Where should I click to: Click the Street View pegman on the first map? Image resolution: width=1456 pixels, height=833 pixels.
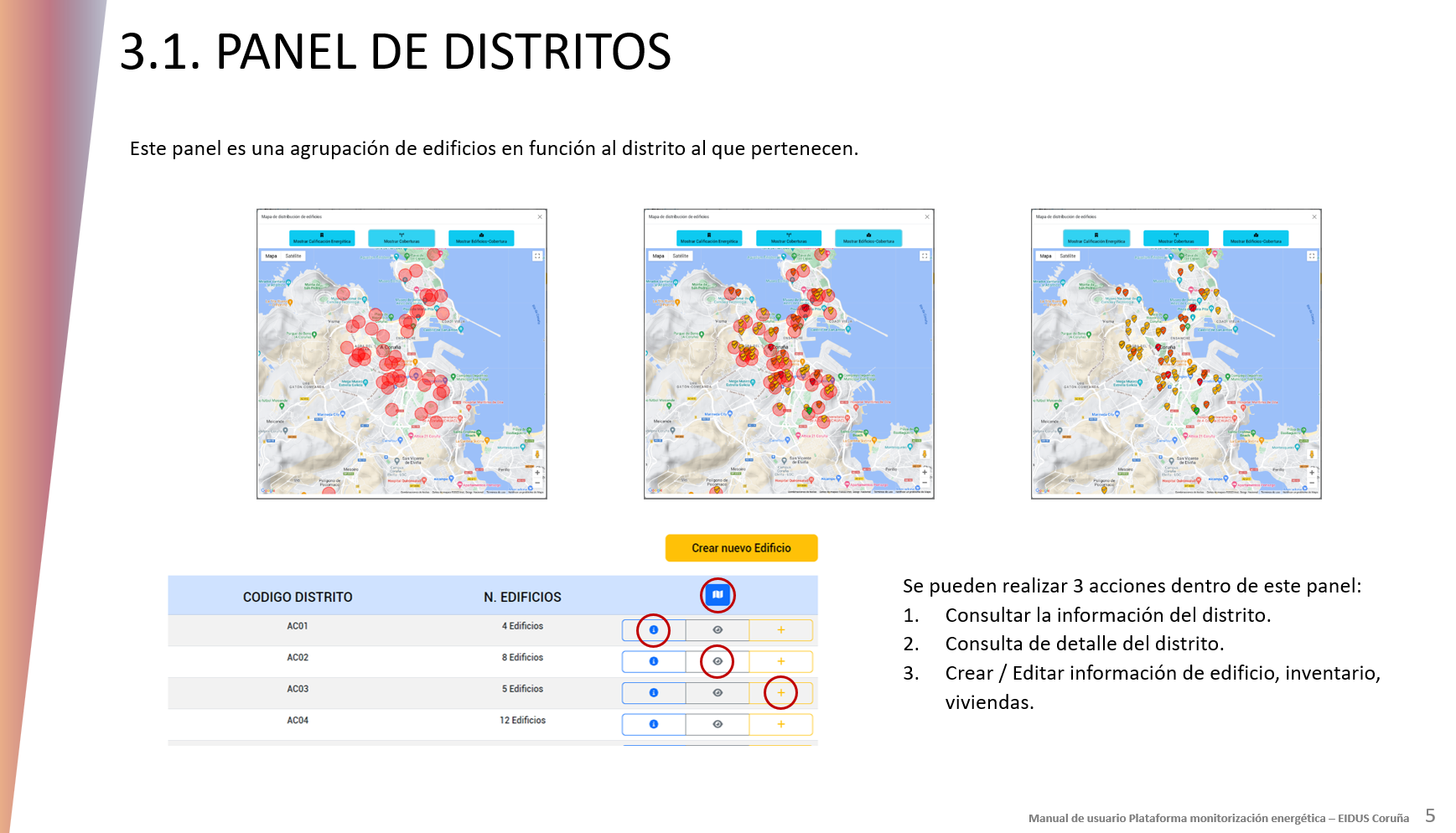coord(537,455)
